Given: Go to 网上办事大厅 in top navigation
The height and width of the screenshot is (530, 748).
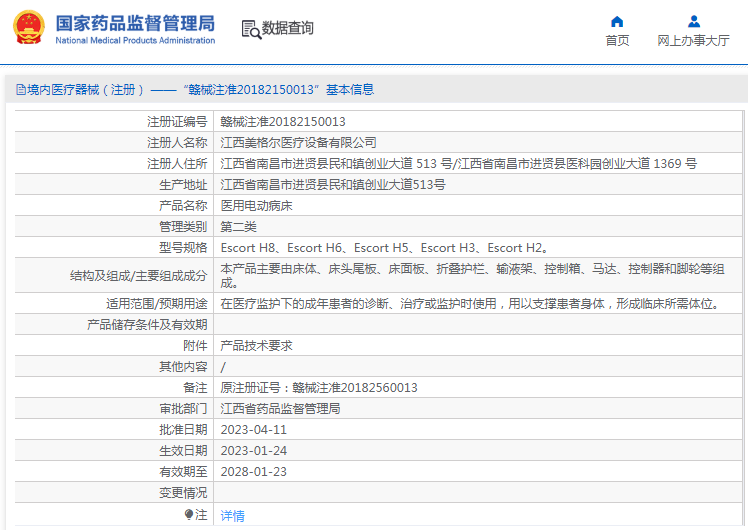Looking at the screenshot, I should [x=693, y=41].
